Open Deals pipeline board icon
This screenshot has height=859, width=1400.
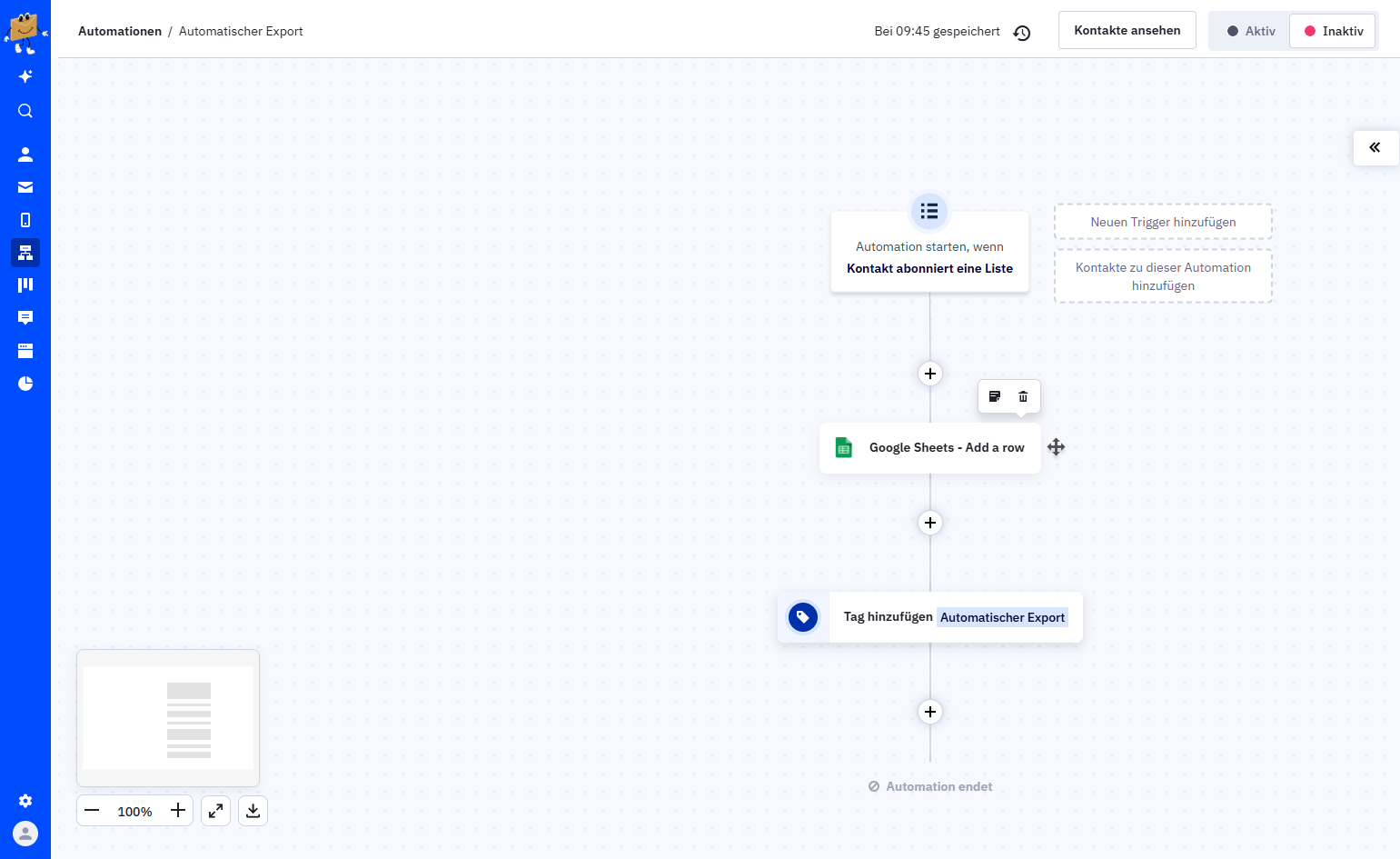pos(25,285)
